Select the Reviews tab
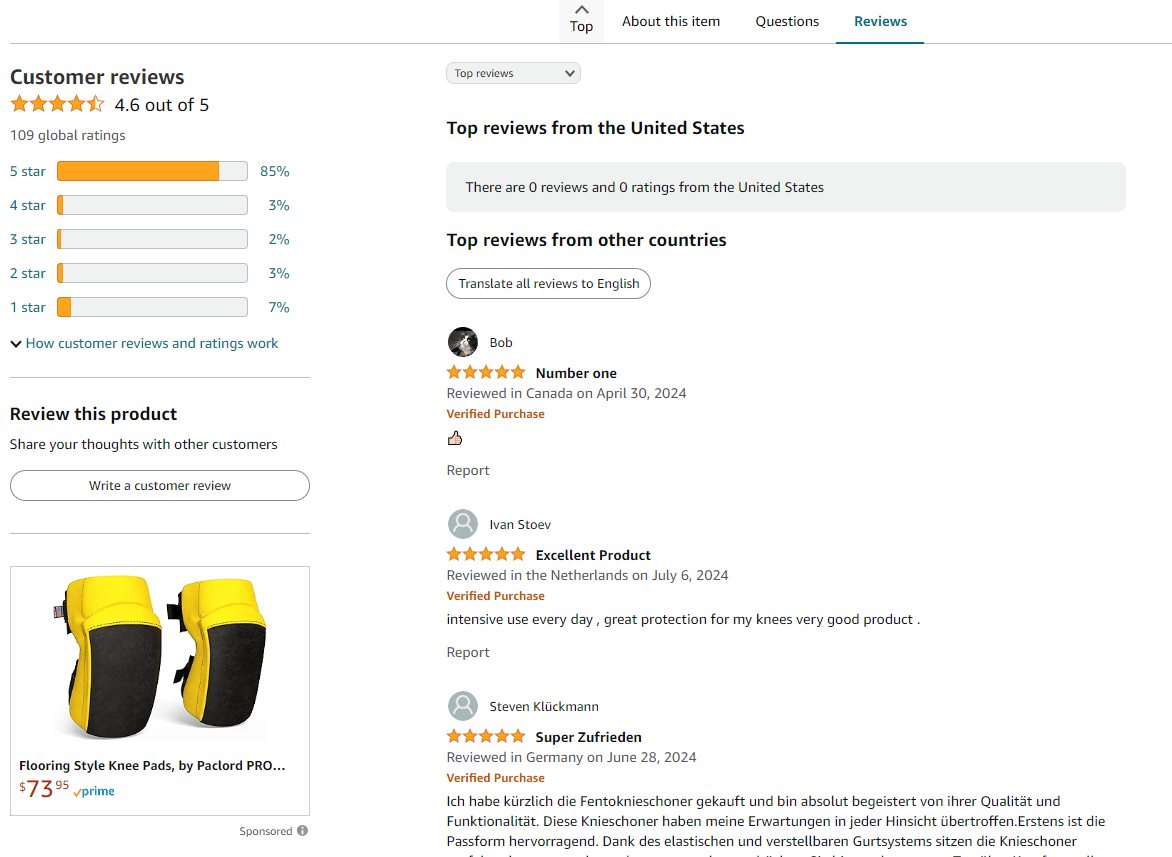Screen dimensions: 1172x857 [x=880, y=22]
